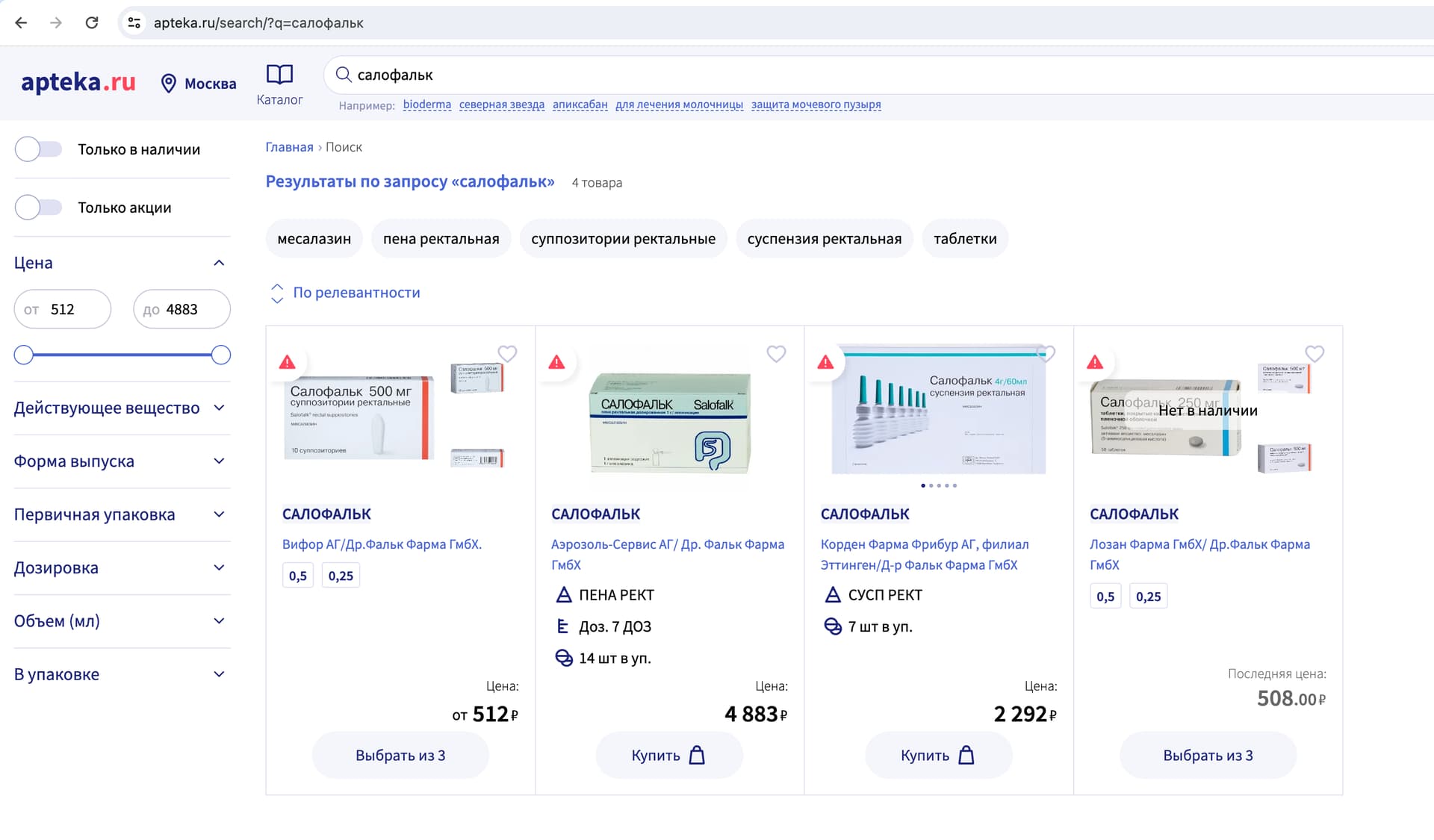The width and height of the screenshot is (1434, 840).
Task: Click the maximum price slider handle
Action: coord(221,355)
